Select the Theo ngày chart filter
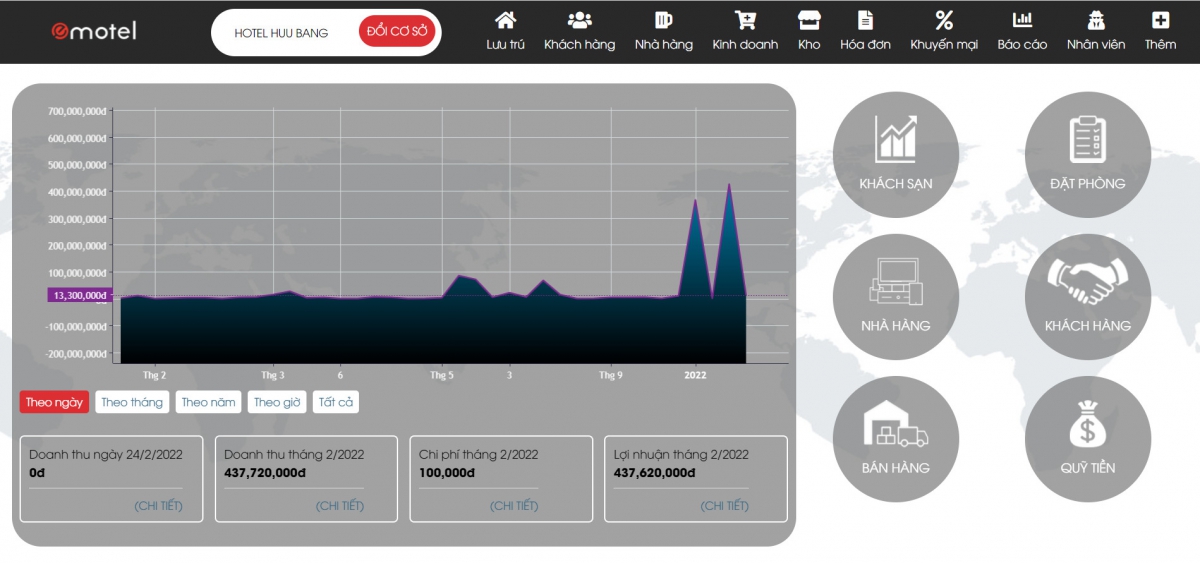 click(54, 402)
